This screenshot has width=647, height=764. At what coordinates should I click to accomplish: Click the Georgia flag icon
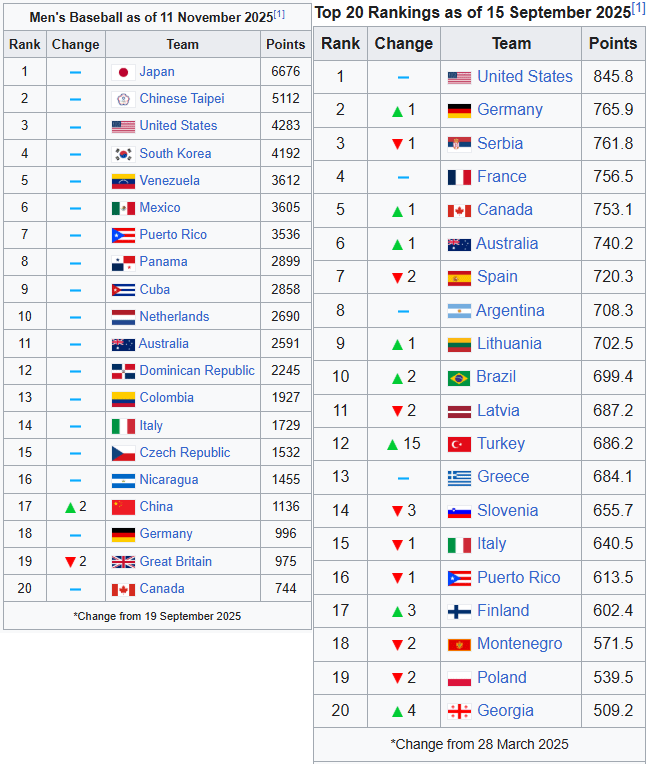tap(459, 711)
